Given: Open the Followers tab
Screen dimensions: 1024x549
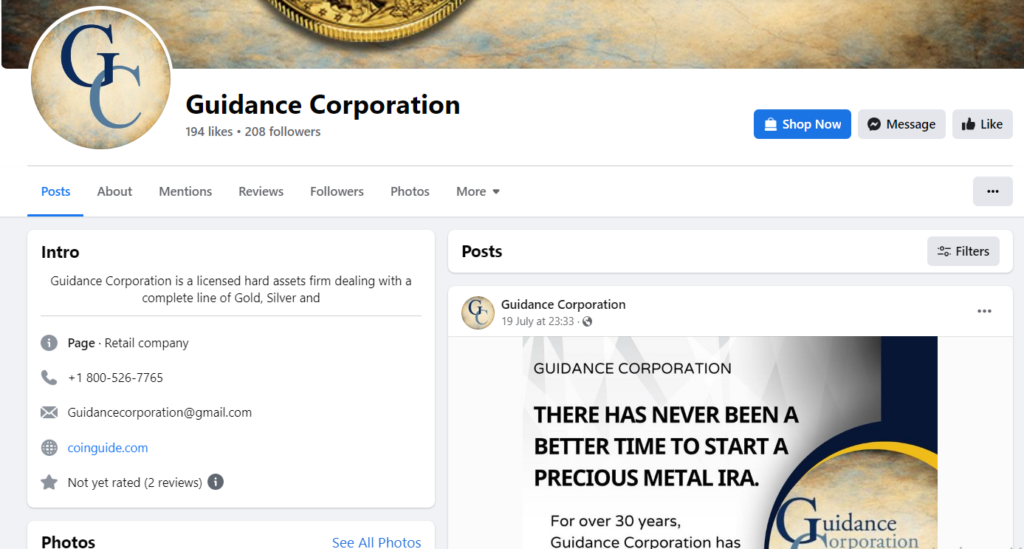Looking at the screenshot, I should 337,191.
